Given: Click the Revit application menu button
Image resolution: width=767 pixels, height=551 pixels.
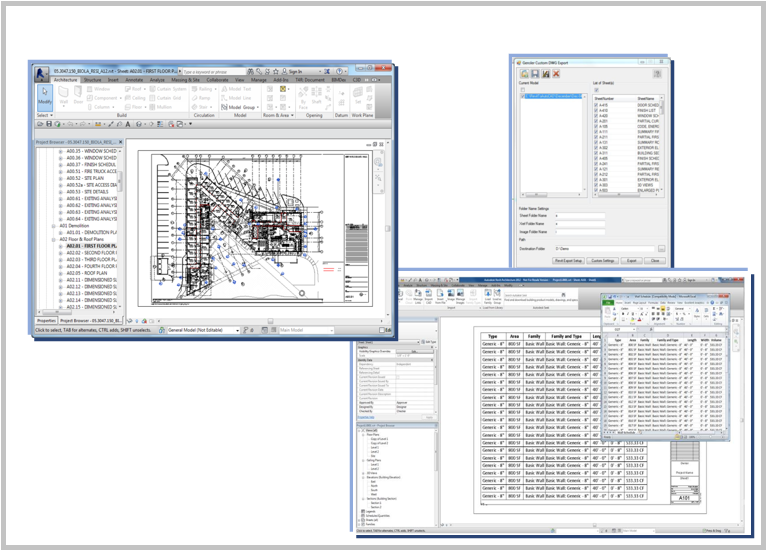Looking at the screenshot, I should (42, 73).
